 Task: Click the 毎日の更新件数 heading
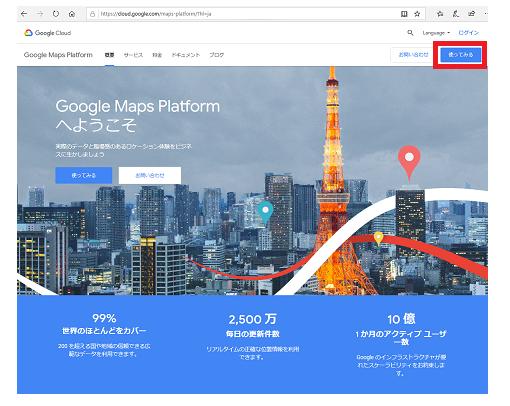point(252,334)
